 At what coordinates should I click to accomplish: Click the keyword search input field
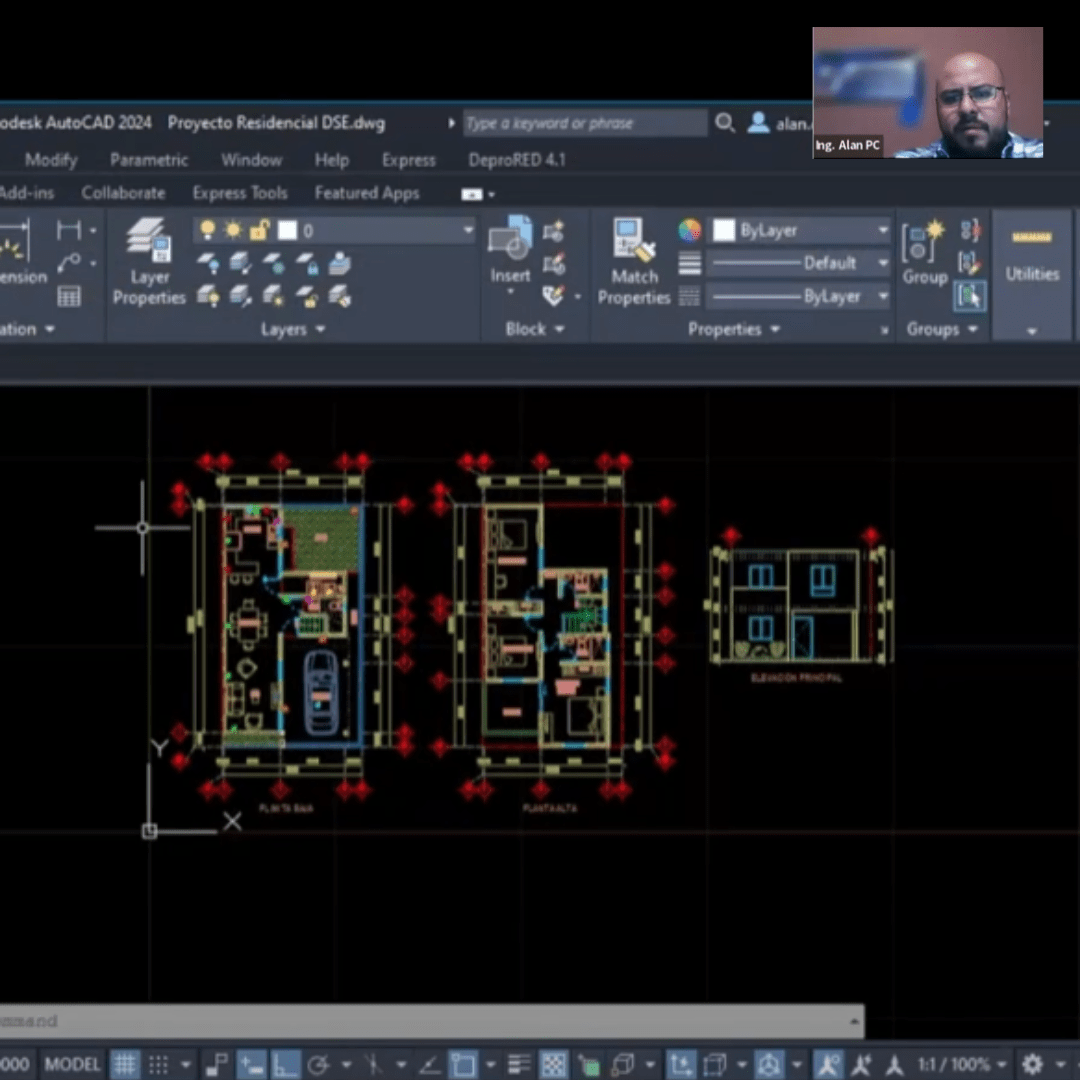(585, 123)
